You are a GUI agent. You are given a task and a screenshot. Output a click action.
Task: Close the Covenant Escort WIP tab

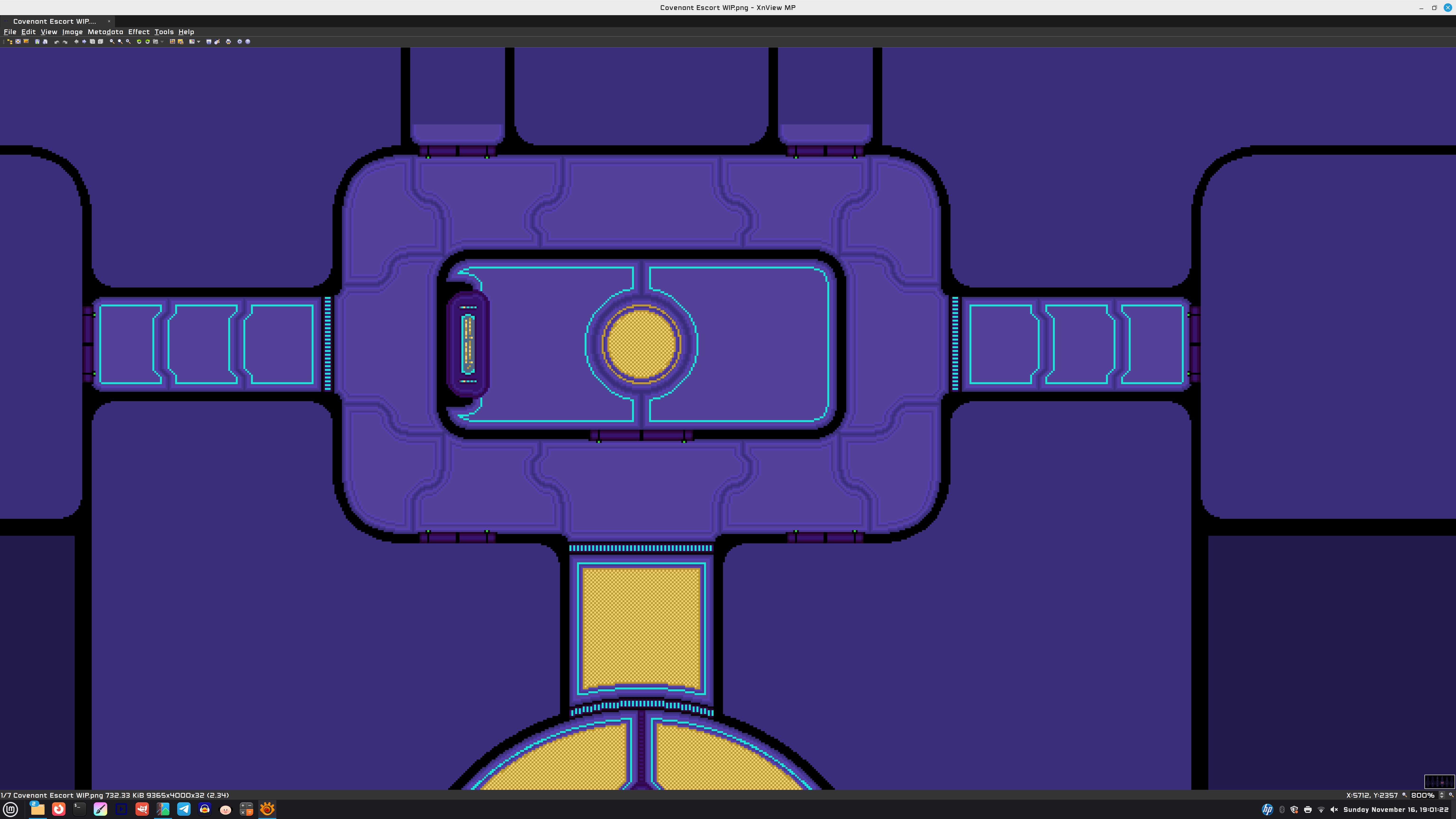point(109,22)
